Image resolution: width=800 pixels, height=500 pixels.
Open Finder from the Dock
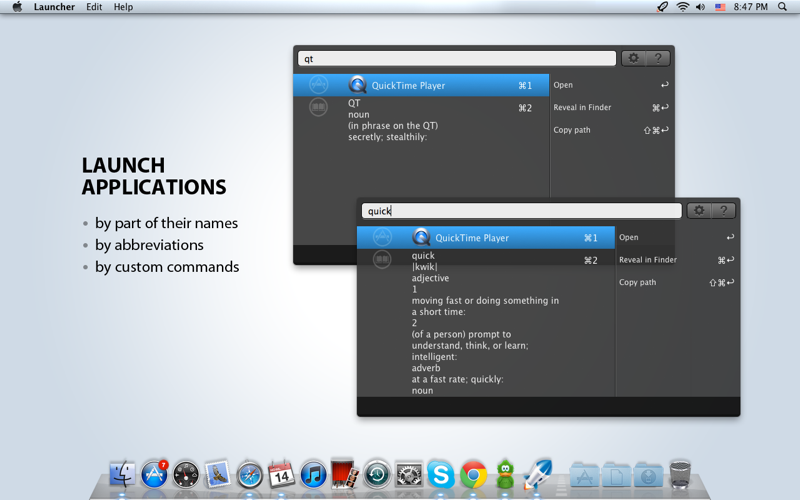[x=122, y=474]
